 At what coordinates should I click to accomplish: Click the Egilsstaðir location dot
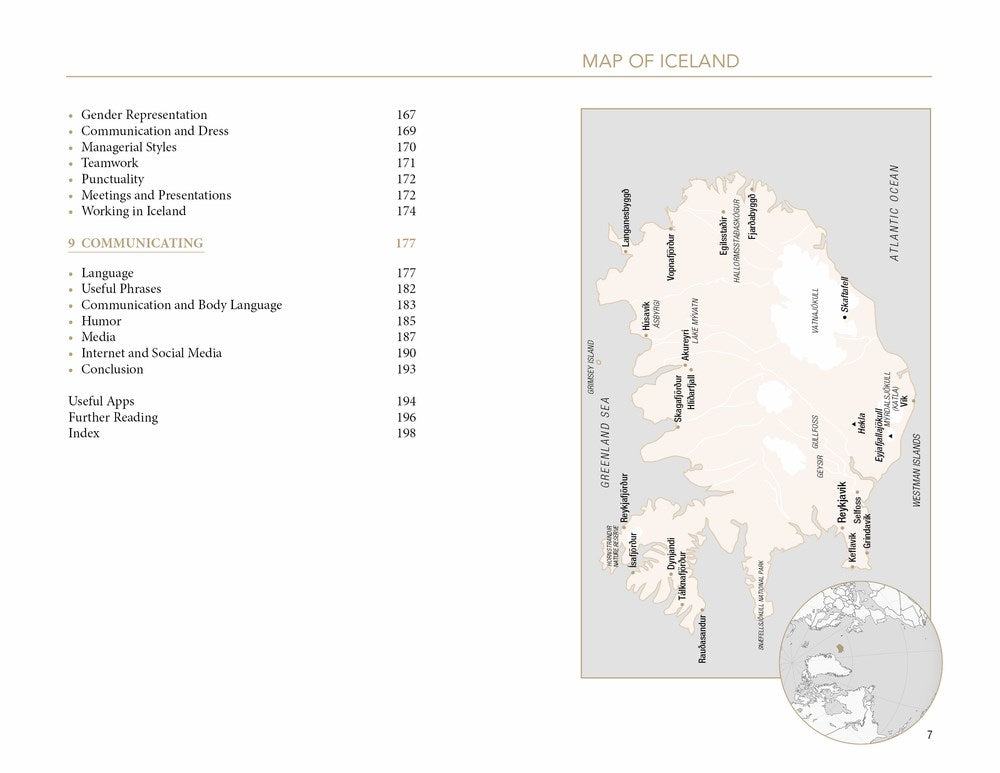(x=723, y=211)
